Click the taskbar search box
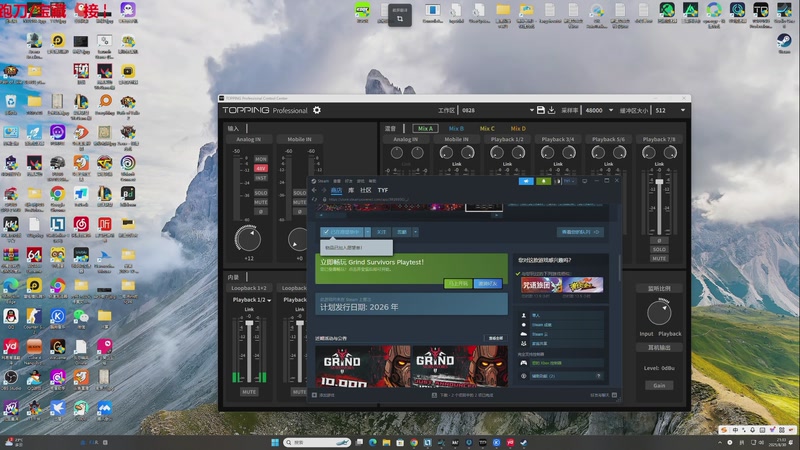The height and width of the screenshot is (450, 800). tap(317, 442)
